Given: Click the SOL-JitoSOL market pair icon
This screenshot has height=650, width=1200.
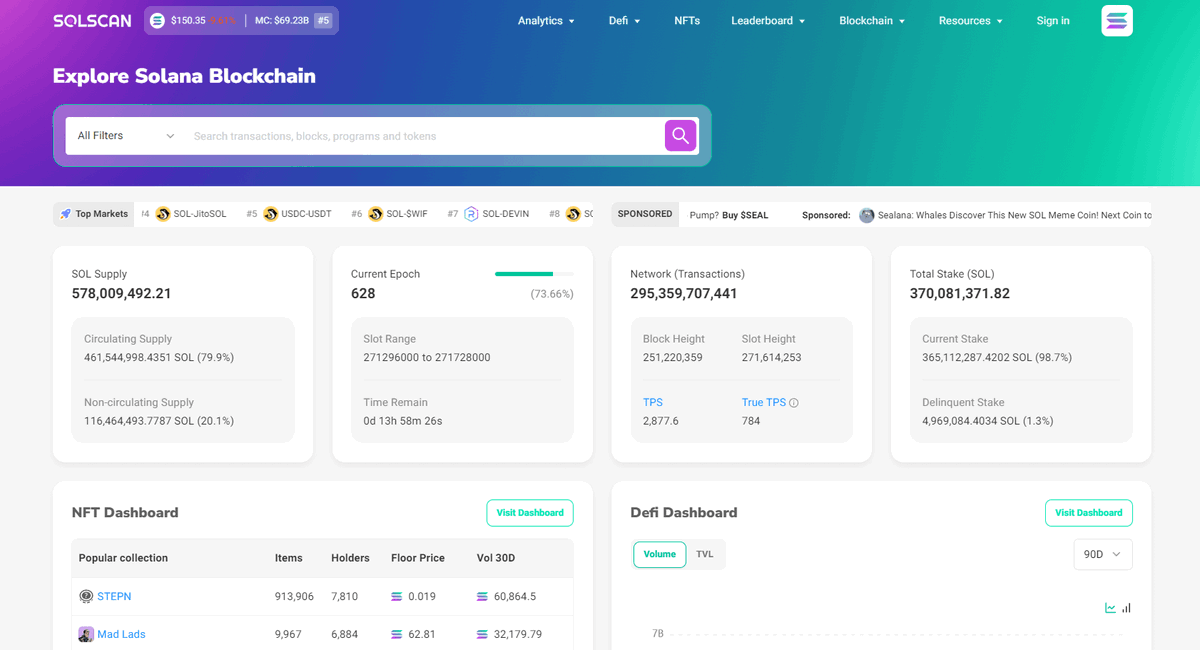Looking at the screenshot, I should 163,214.
